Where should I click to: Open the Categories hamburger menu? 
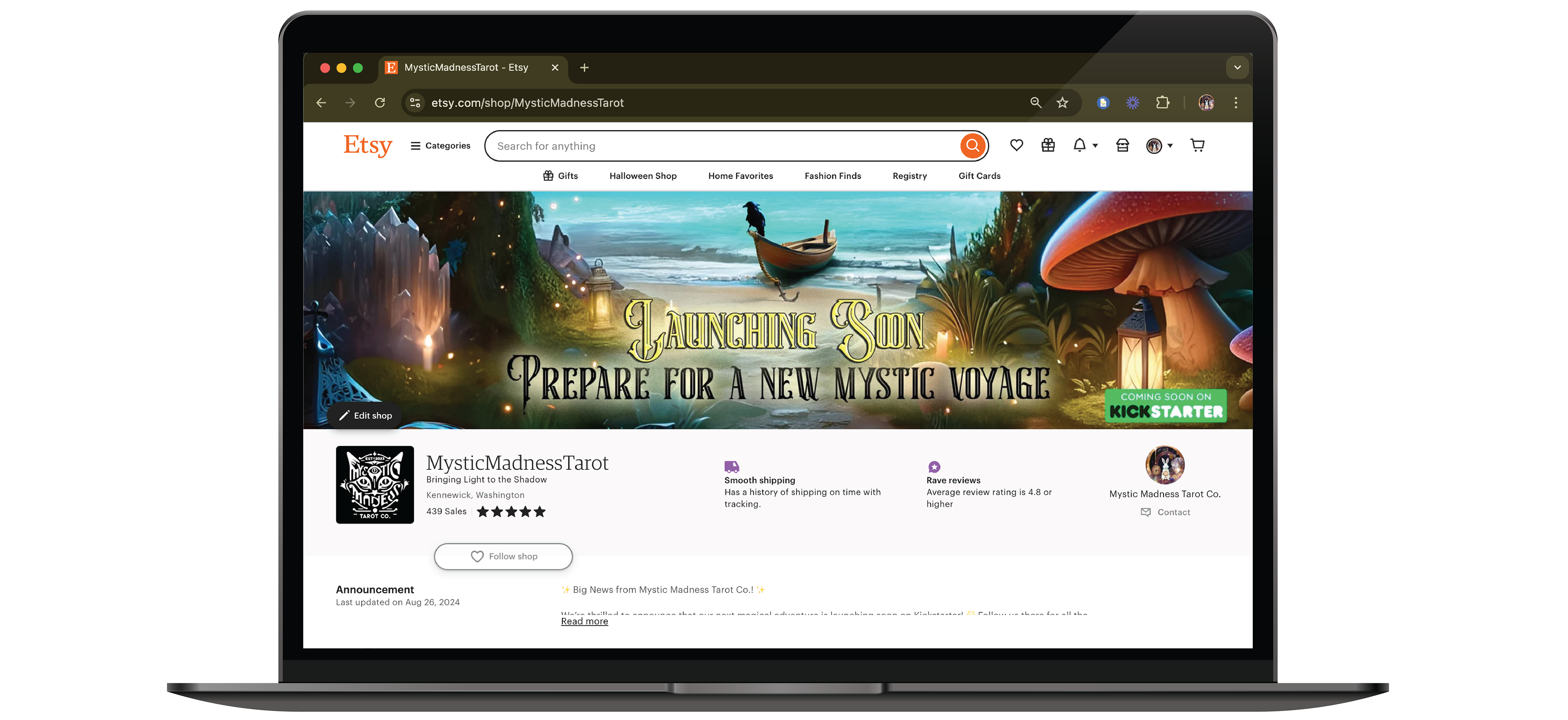tap(440, 145)
